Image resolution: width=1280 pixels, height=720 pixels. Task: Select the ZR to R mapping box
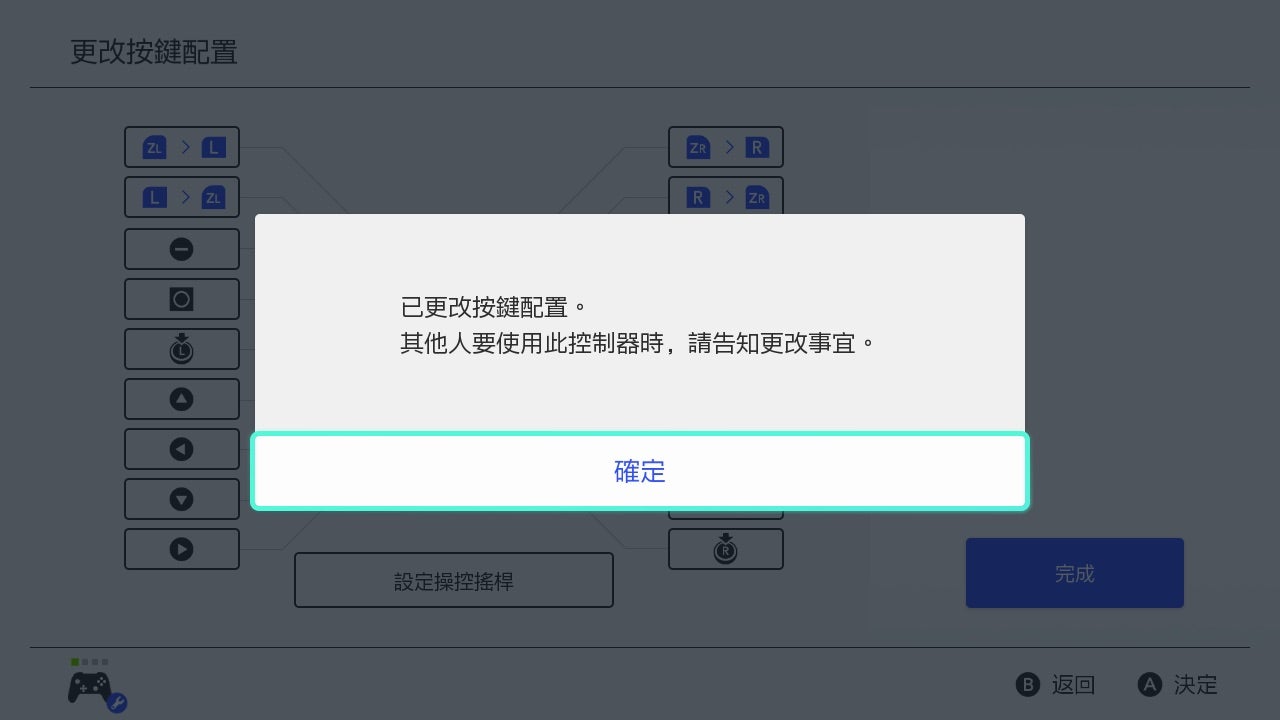point(726,148)
